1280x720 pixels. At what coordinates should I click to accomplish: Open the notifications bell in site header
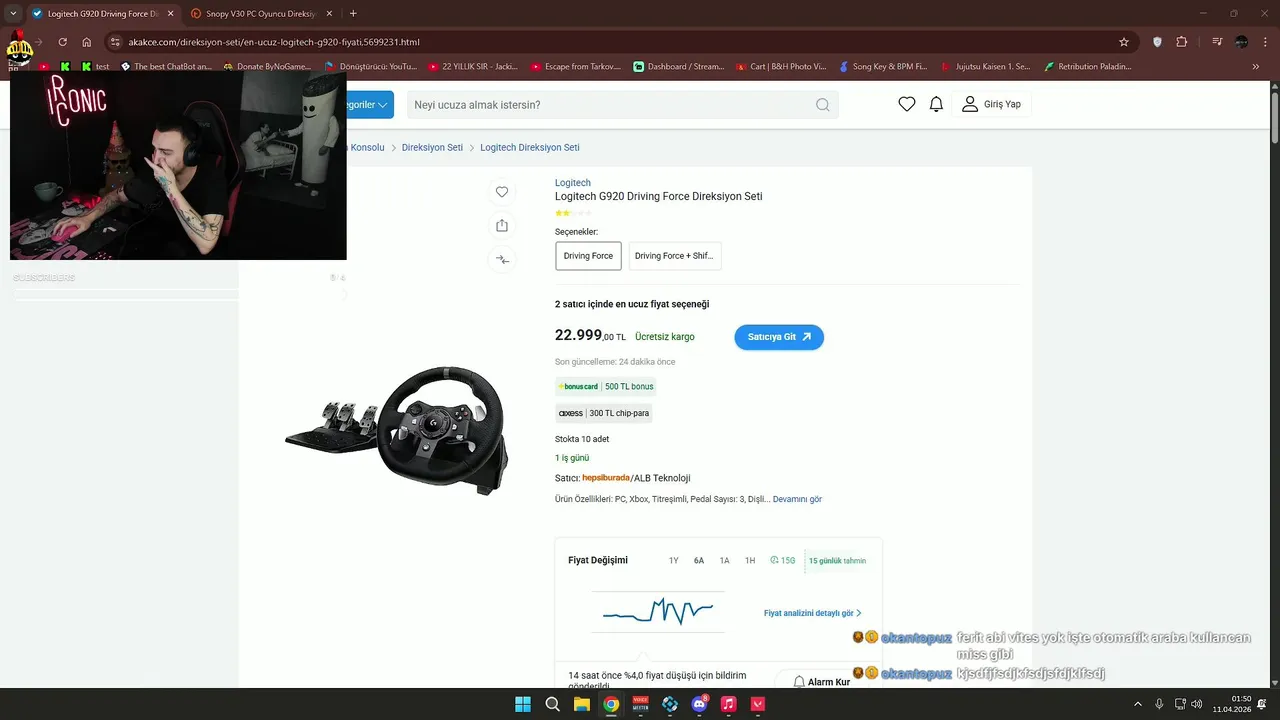pos(936,104)
